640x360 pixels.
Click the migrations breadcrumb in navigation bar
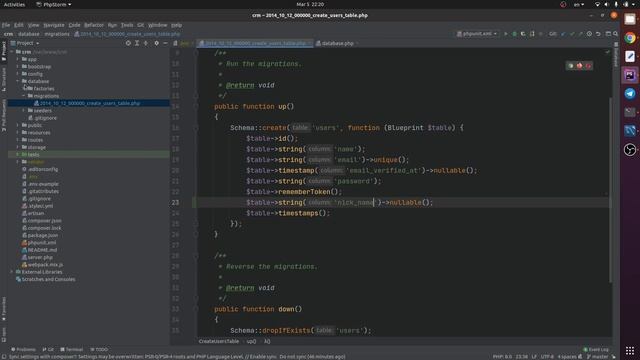[57, 34]
